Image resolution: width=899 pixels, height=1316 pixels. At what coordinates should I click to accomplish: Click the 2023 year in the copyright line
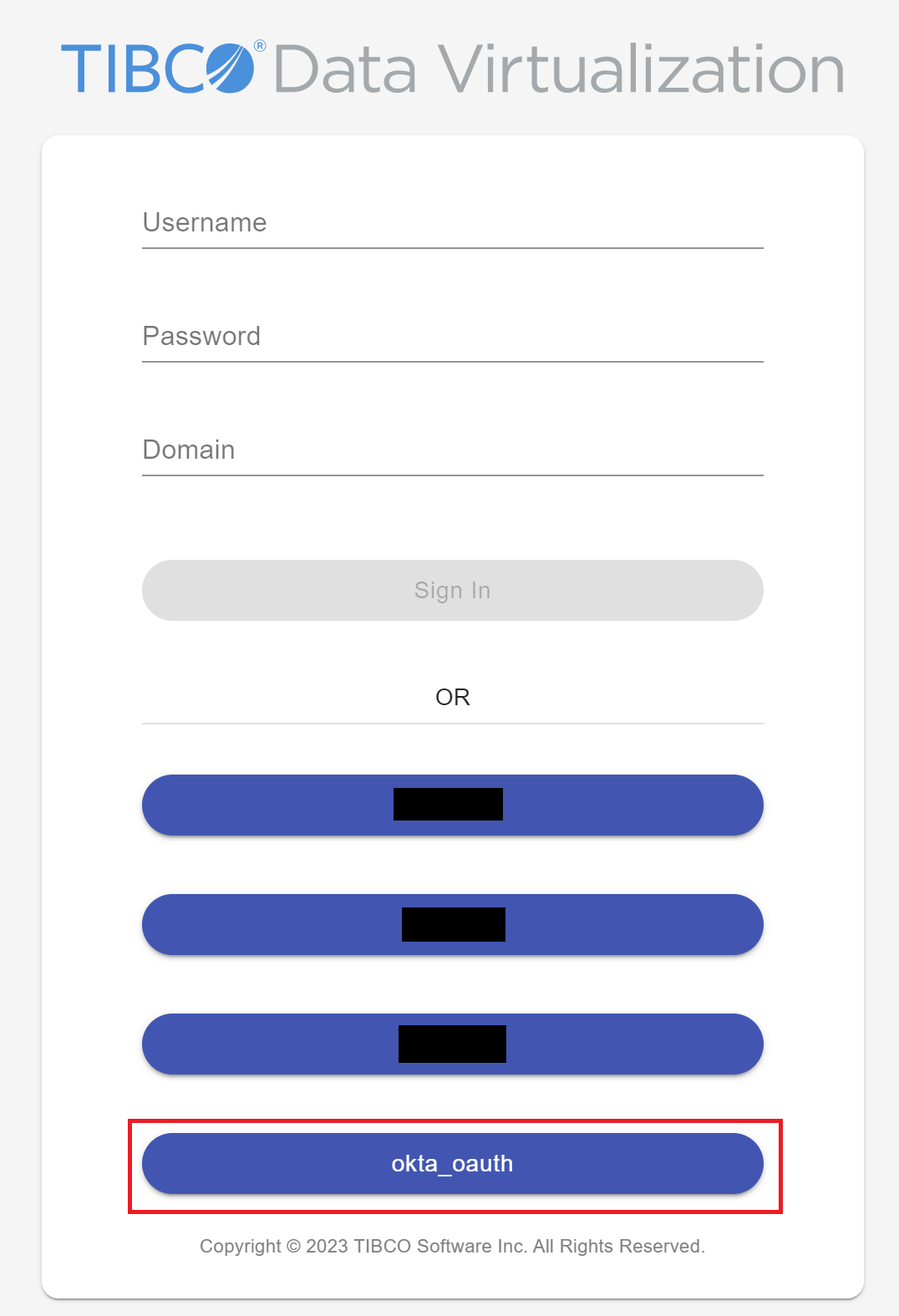click(328, 1247)
